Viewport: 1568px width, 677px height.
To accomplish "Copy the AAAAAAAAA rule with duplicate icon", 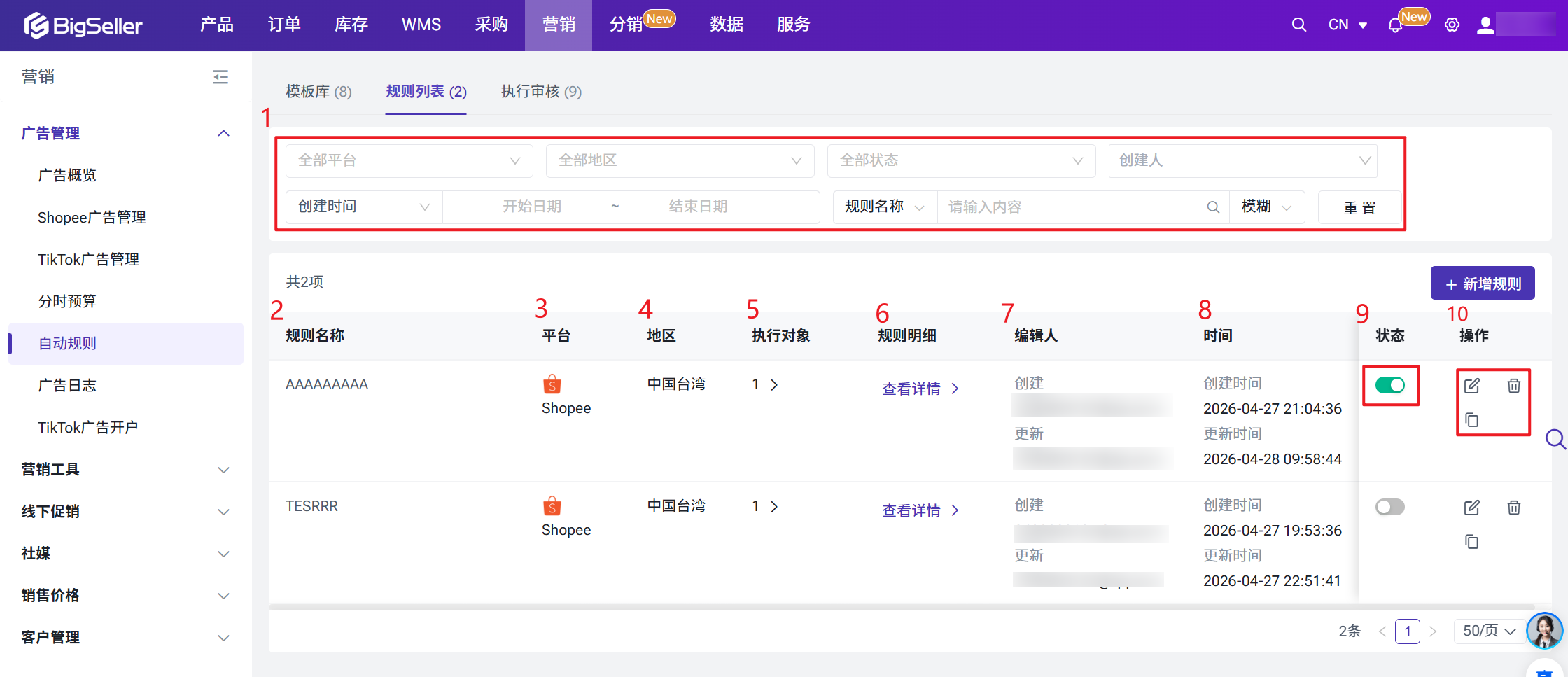I will tap(1471, 420).
